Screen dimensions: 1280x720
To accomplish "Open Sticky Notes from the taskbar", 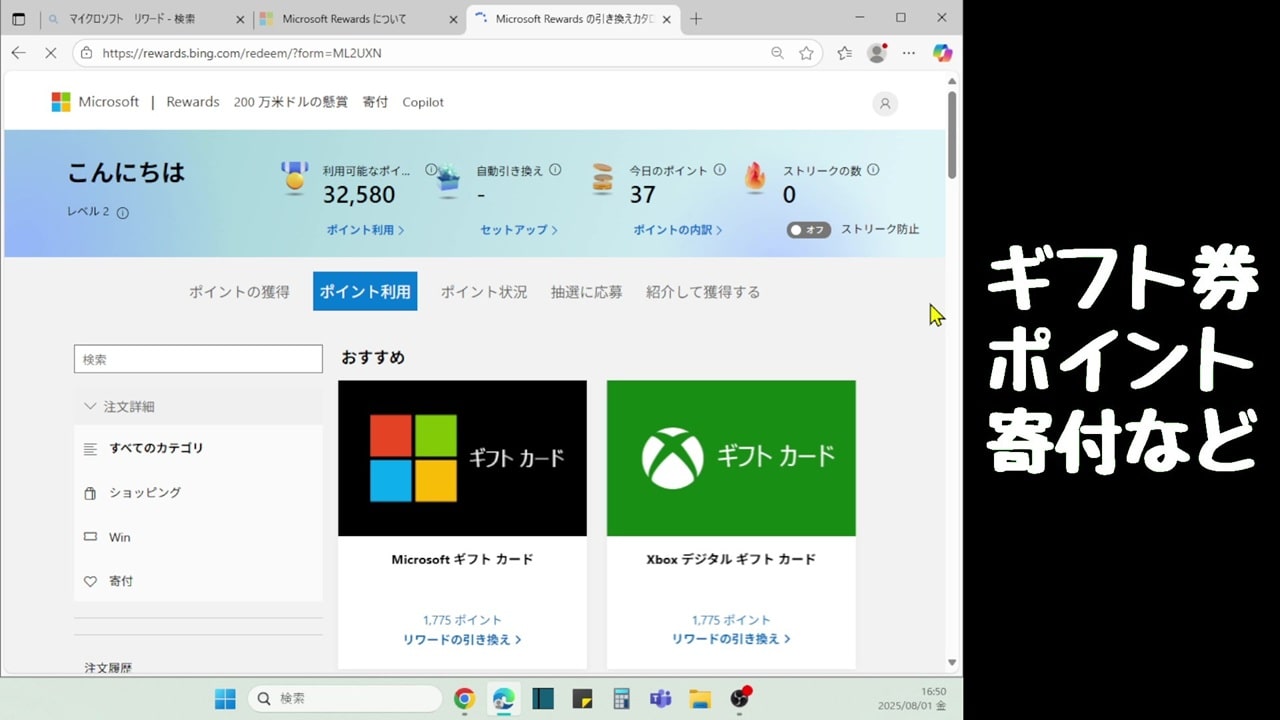I will click(x=582, y=698).
